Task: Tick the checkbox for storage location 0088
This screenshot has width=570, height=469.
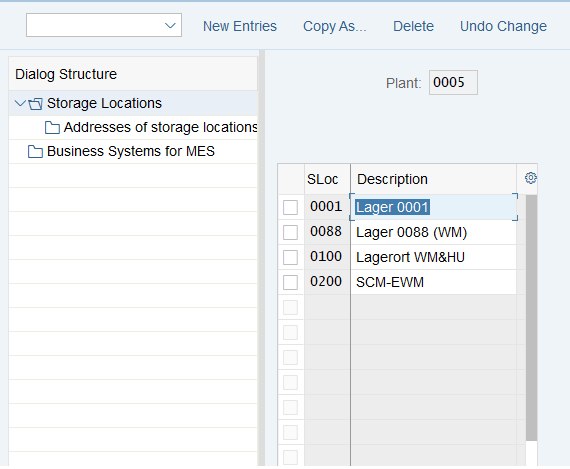Action: point(290,232)
